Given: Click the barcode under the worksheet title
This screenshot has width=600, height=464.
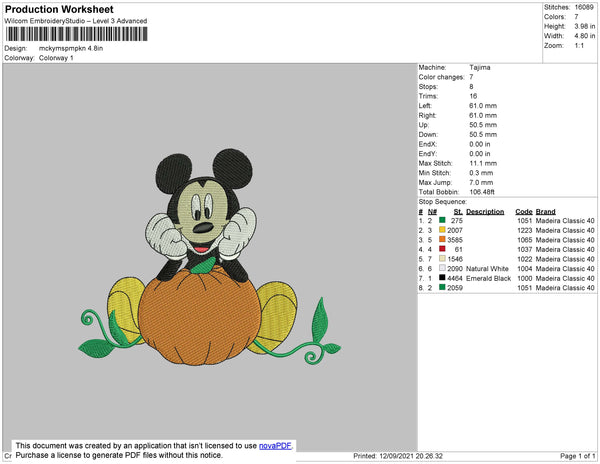Looking at the screenshot, I should point(76,34).
